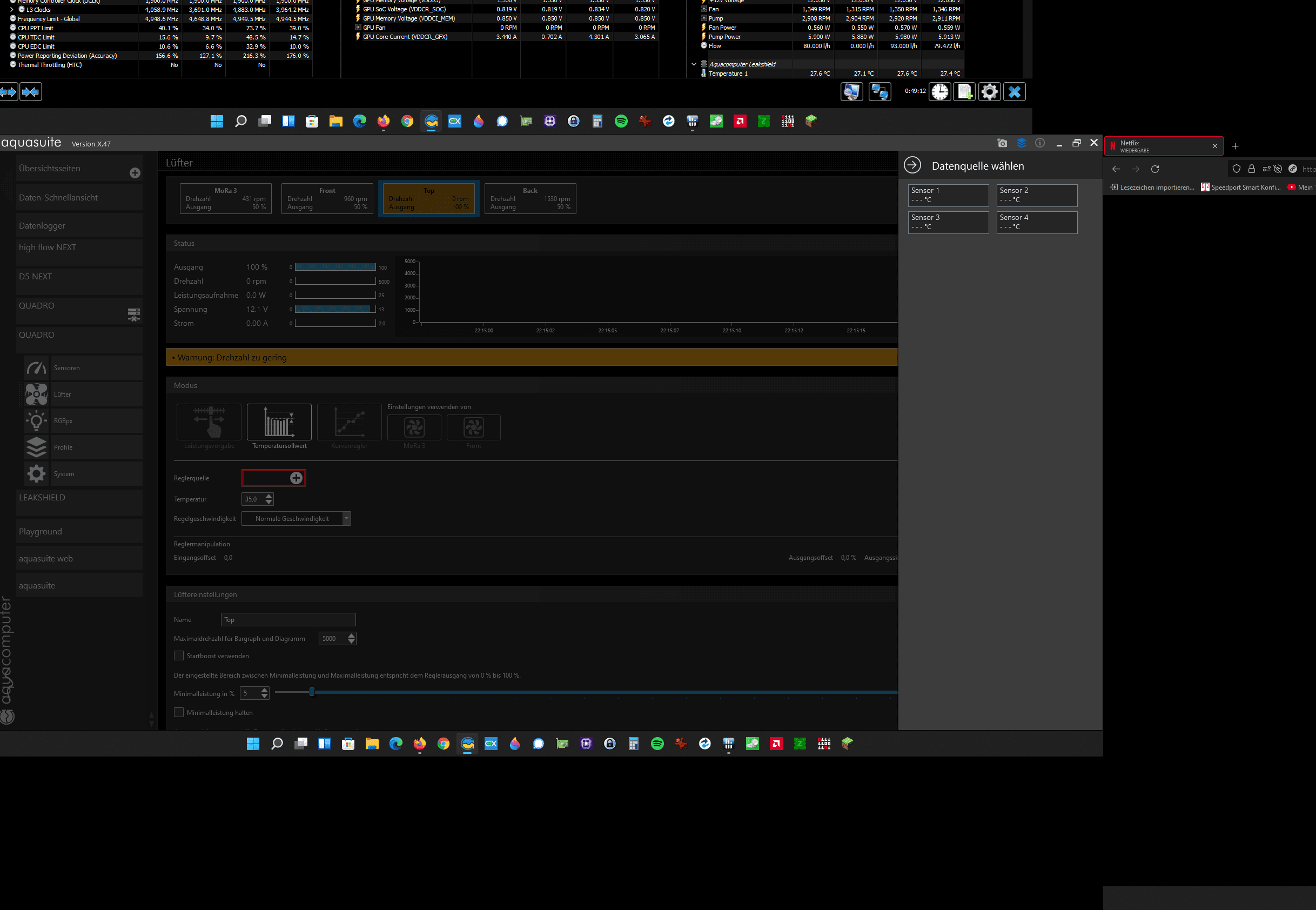Click the info icon in aquasuite title bar

coord(1040,143)
